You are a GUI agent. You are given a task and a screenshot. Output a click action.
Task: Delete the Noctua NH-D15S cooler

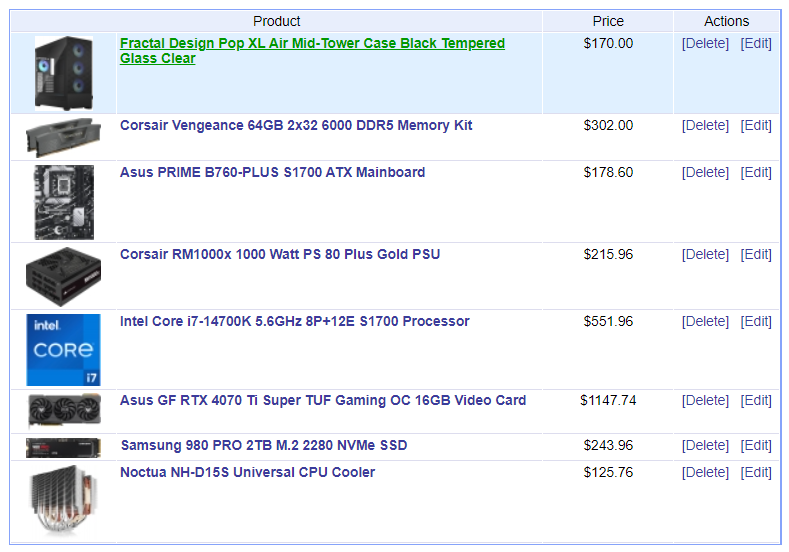pyautogui.click(x=705, y=473)
